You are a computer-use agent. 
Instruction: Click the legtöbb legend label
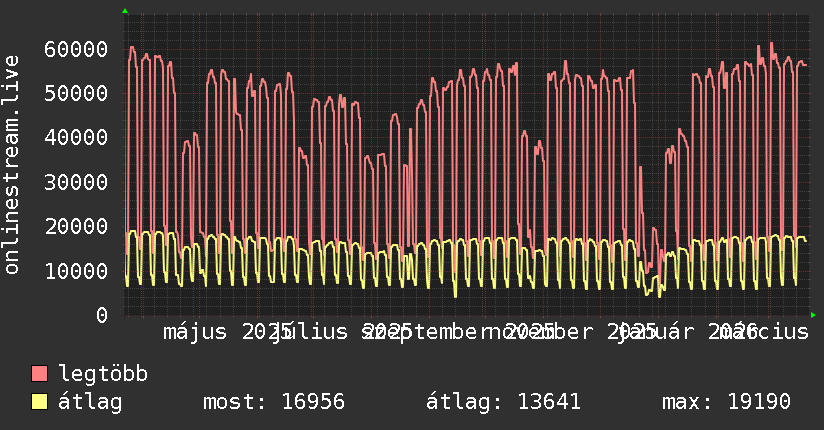click(x=103, y=374)
